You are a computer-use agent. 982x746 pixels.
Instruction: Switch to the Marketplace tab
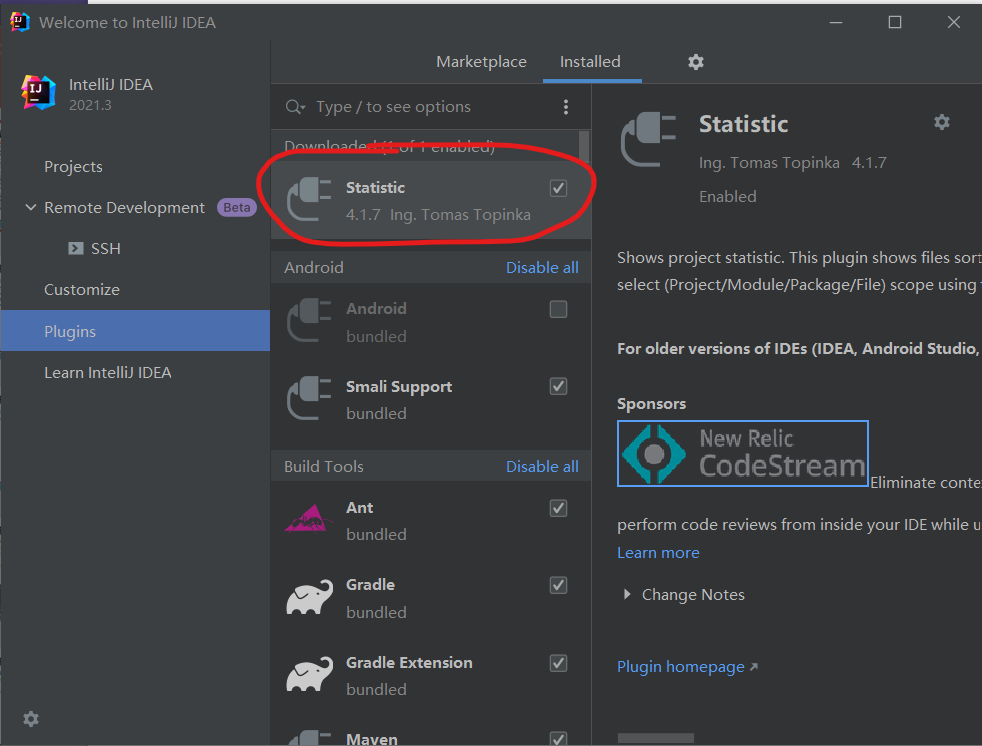[x=481, y=61]
